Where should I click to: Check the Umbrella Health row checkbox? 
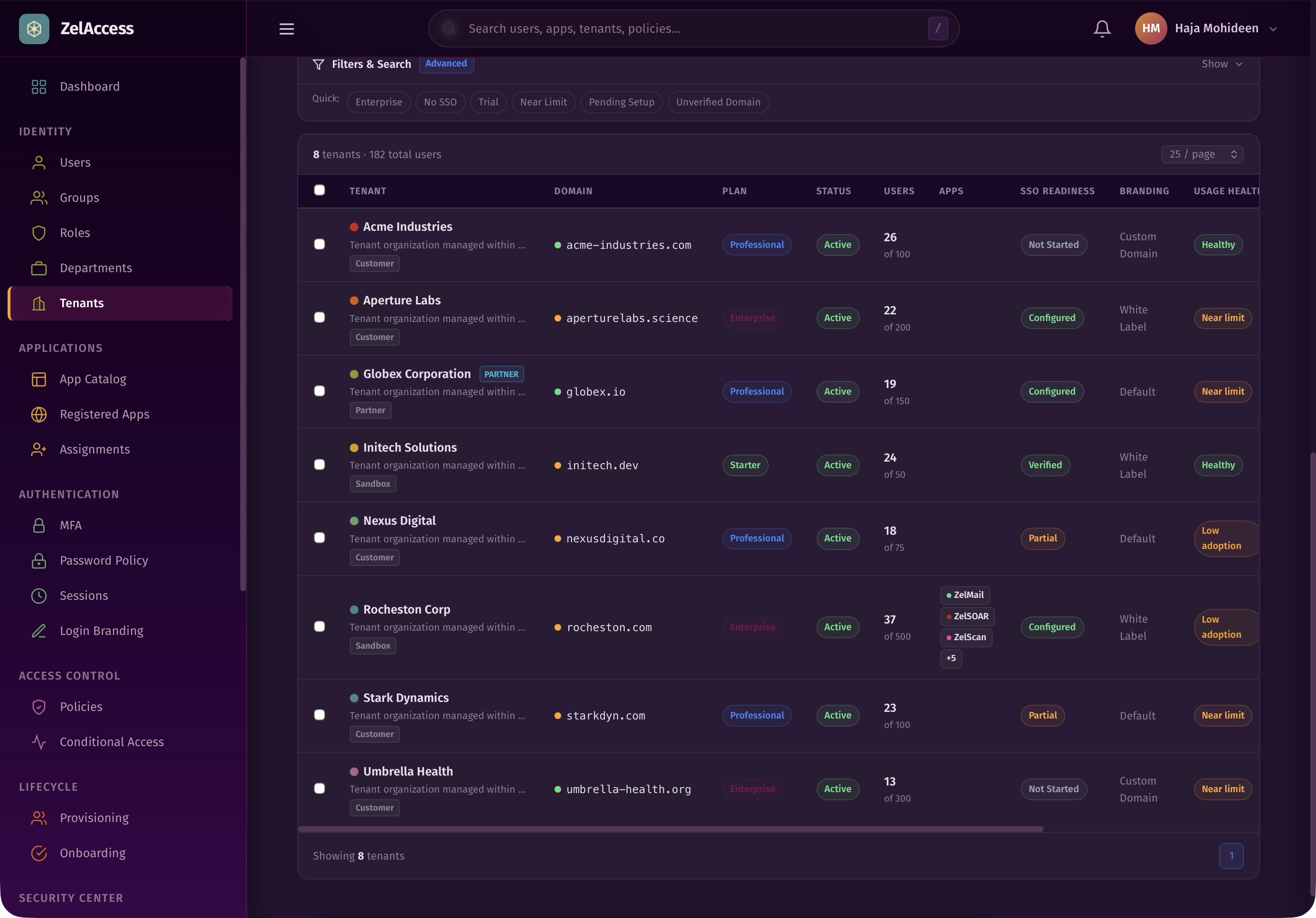pyautogui.click(x=320, y=788)
